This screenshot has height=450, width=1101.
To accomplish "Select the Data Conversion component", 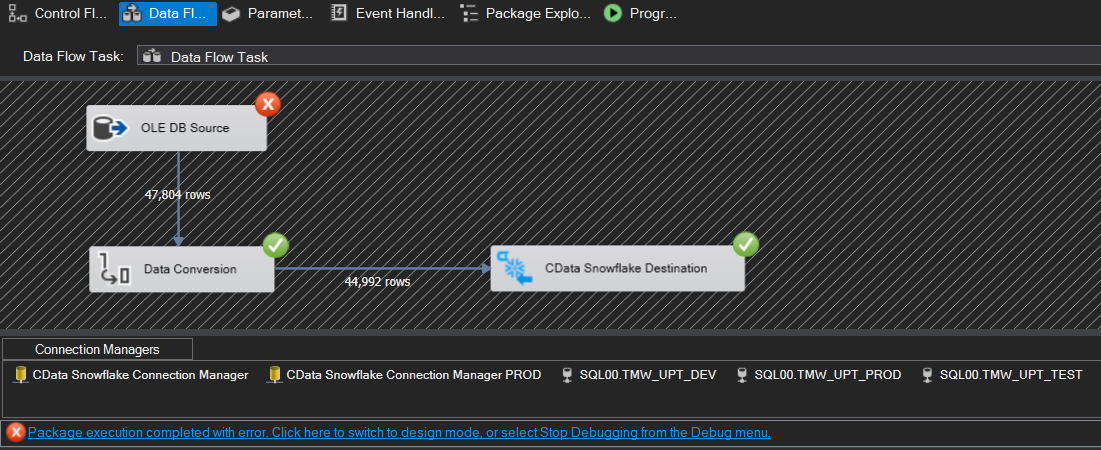I will click(x=181, y=269).
